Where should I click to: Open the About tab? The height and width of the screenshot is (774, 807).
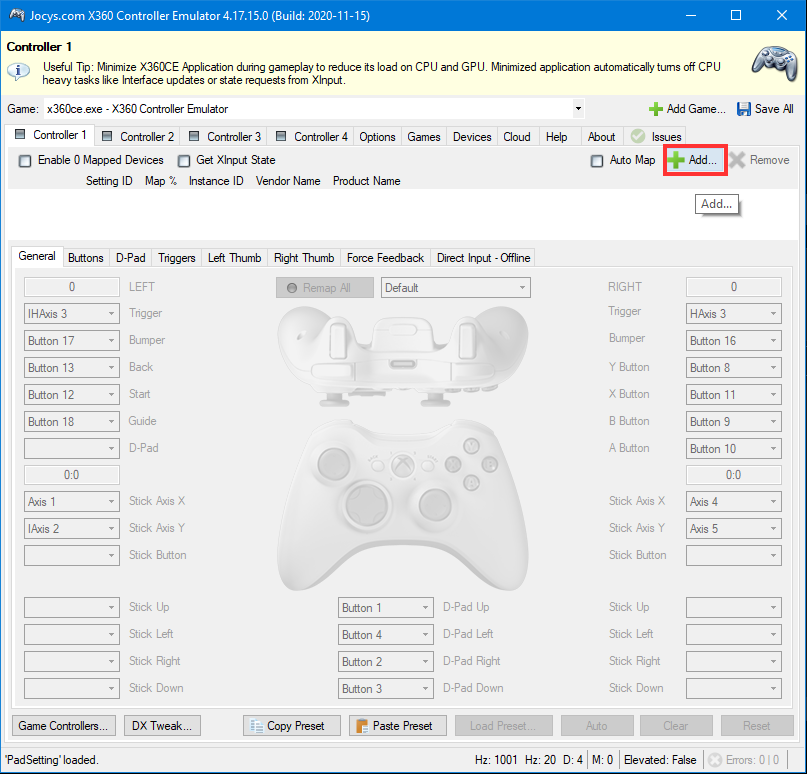pos(601,136)
